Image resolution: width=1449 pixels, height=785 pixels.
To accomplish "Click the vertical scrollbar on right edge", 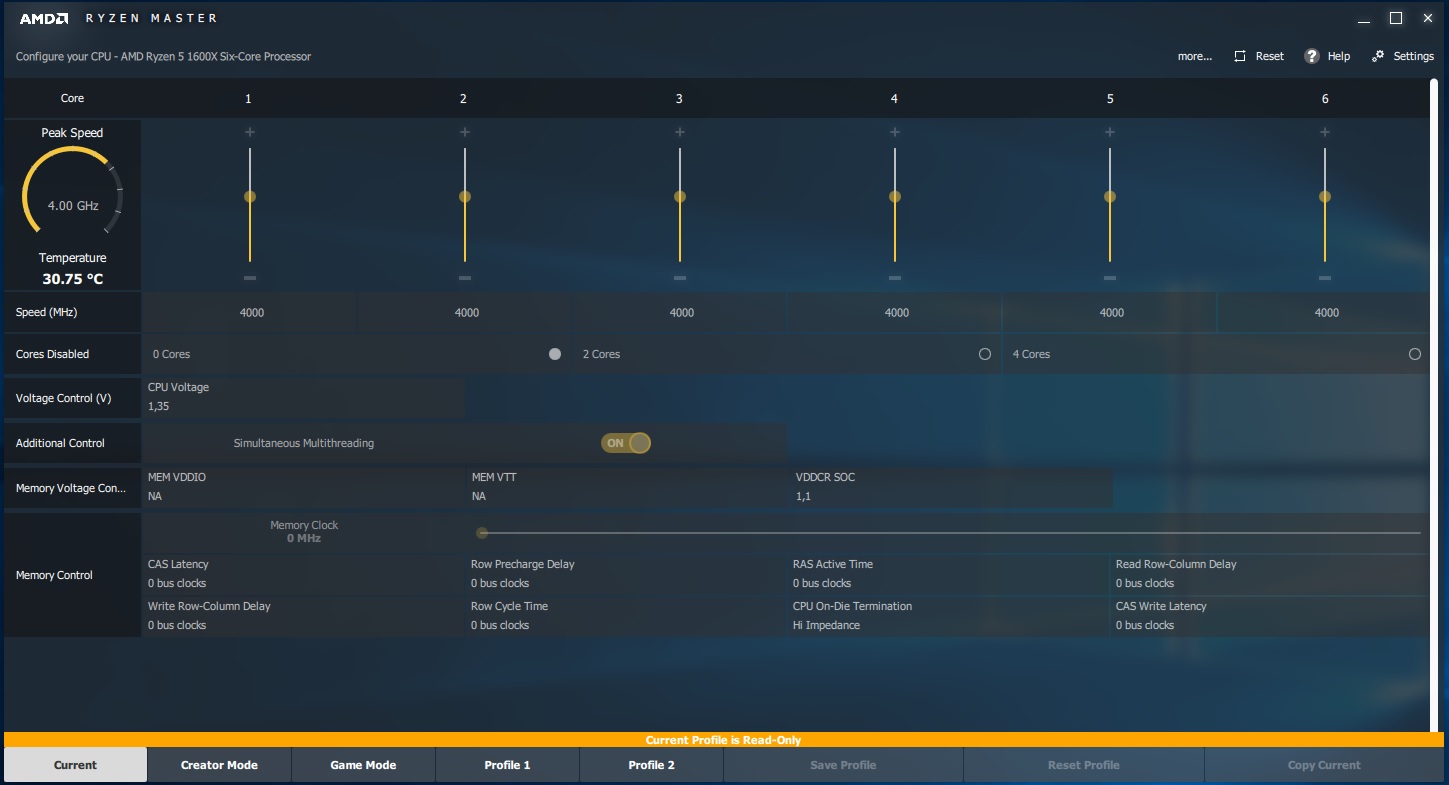I will click(x=1434, y=405).
